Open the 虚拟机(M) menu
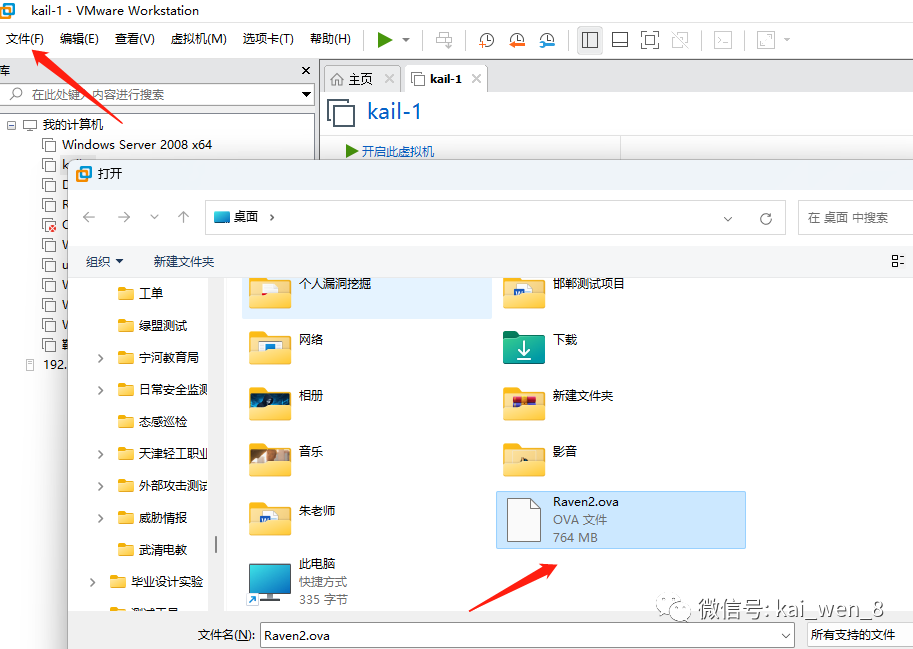The width and height of the screenshot is (913, 649). coord(198,39)
